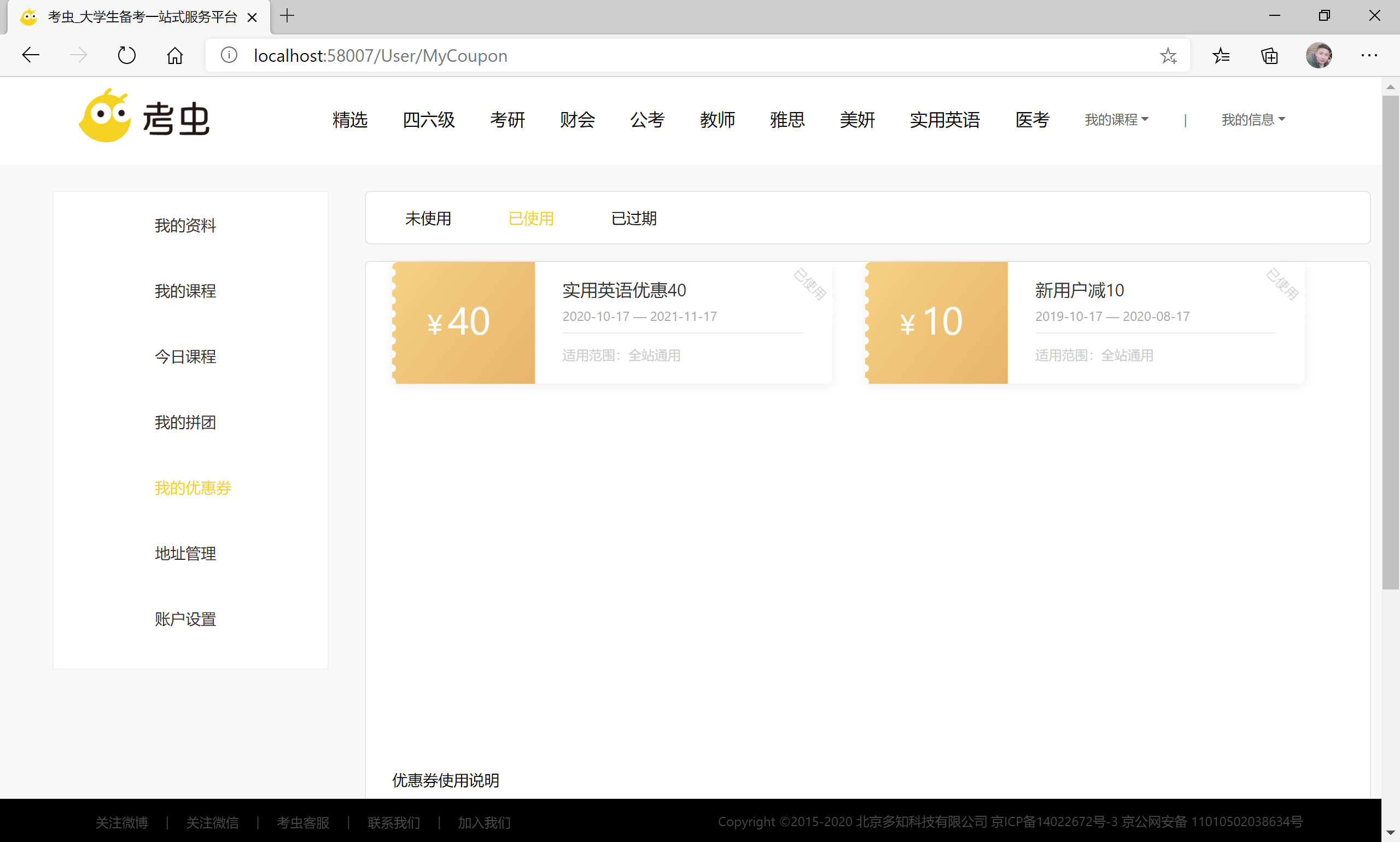Expand the 我的课程 dropdown in header
The height and width of the screenshot is (842, 1400).
click(1116, 120)
